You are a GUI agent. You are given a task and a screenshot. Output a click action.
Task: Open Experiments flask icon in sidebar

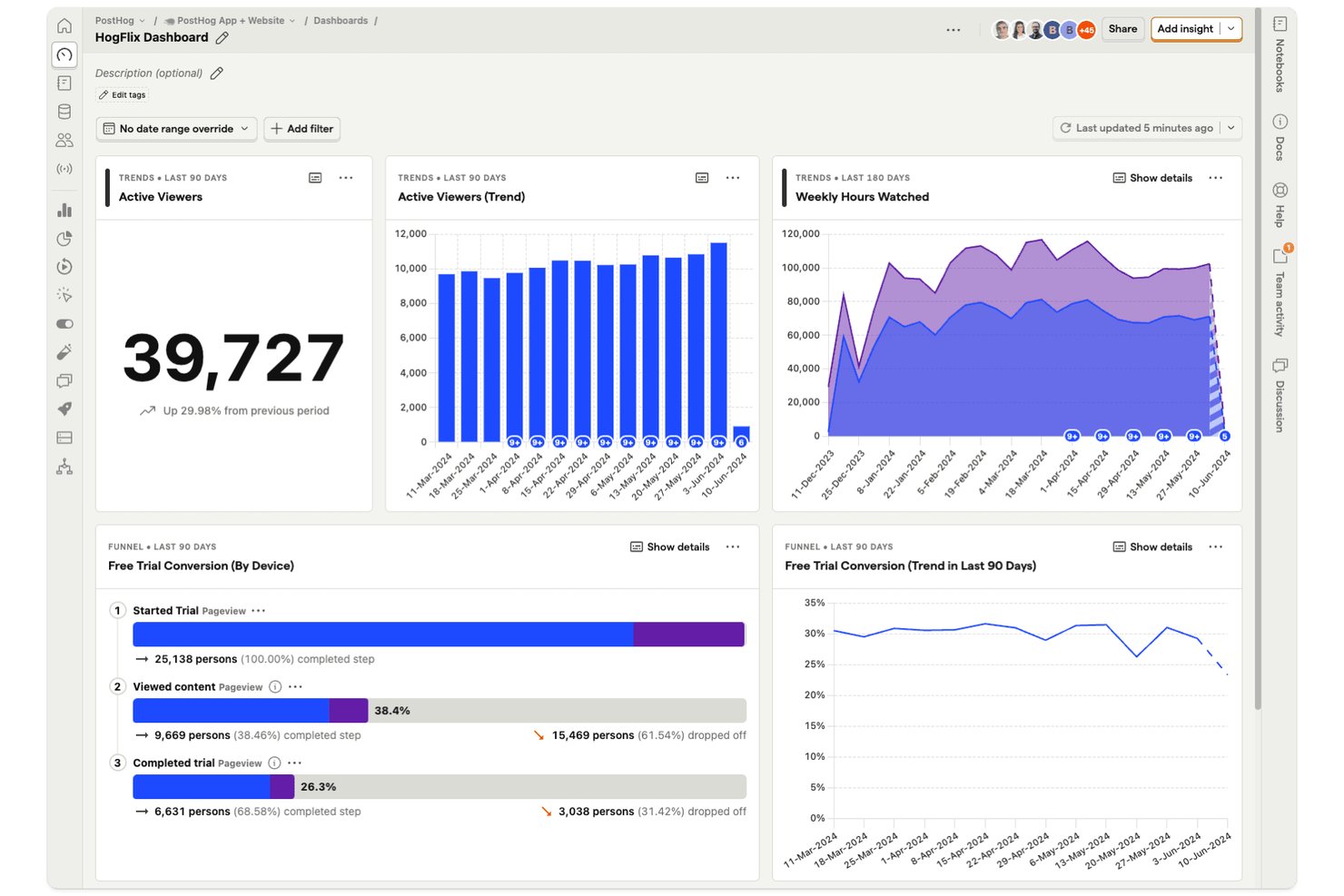coord(64,352)
